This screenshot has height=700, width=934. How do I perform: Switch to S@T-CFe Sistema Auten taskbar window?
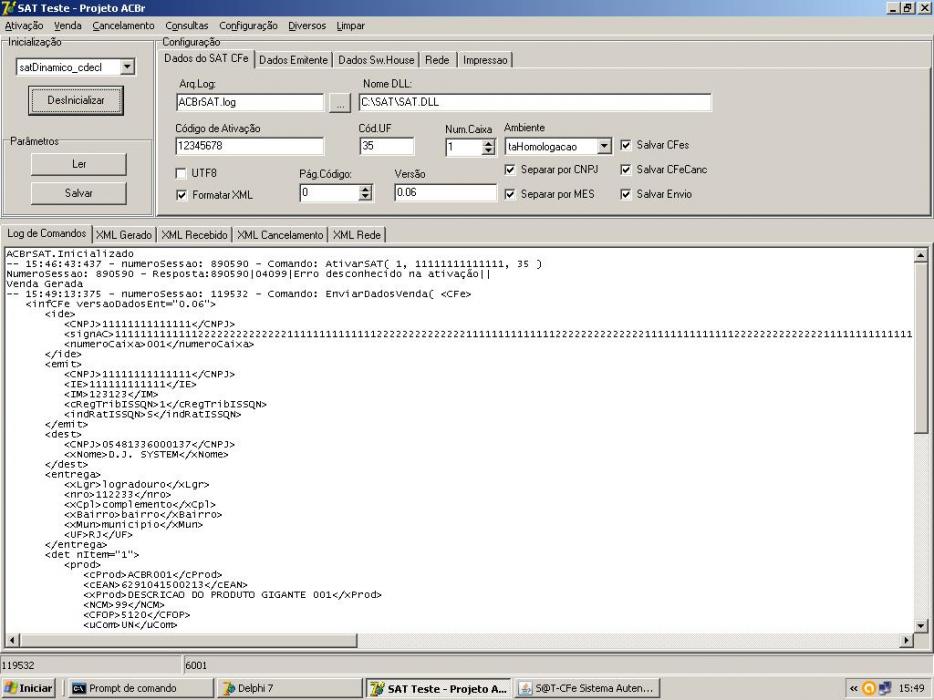point(587,688)
